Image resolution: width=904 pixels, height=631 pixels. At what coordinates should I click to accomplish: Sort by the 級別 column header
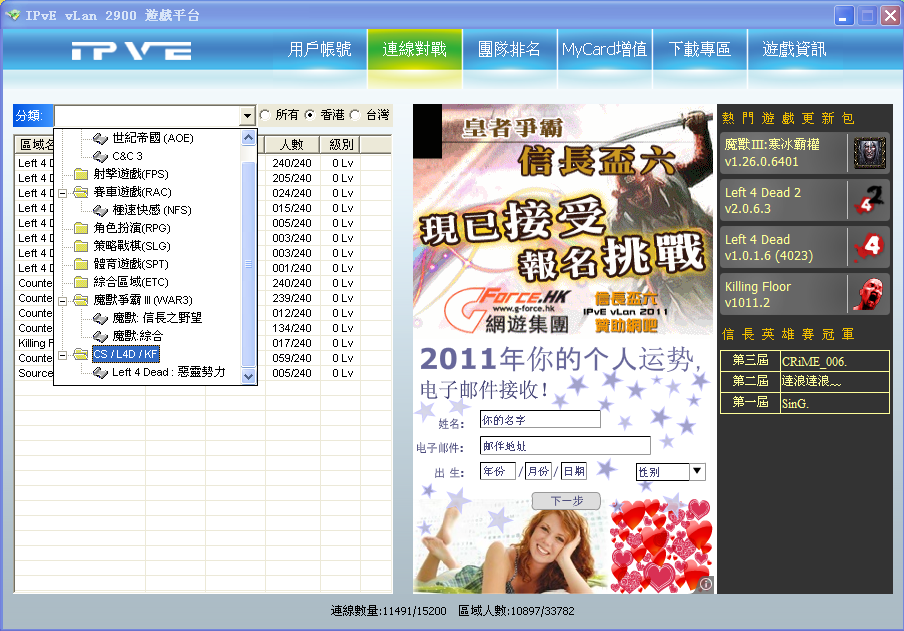[x=341, y=144]
